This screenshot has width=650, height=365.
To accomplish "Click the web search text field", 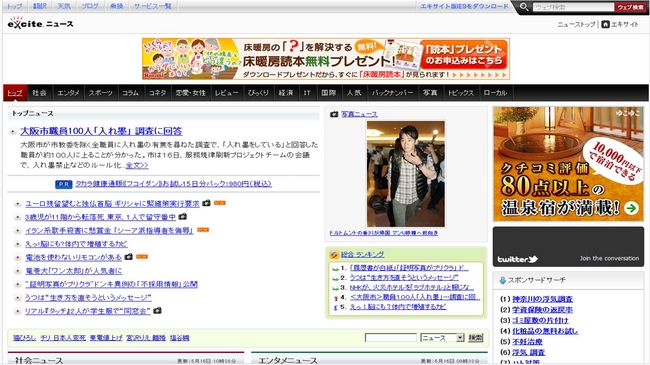I will click(x=573, y=7).
